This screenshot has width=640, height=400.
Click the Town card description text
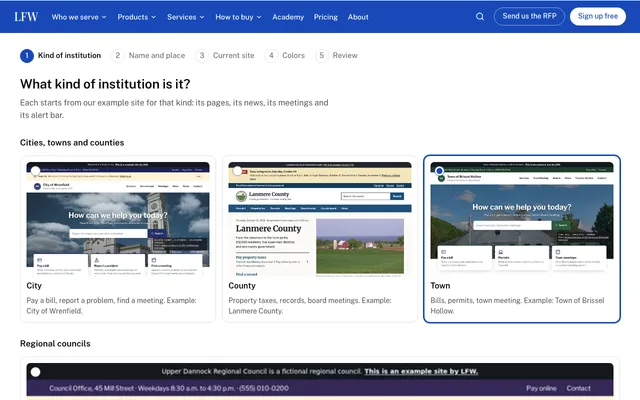pos(517,306)
